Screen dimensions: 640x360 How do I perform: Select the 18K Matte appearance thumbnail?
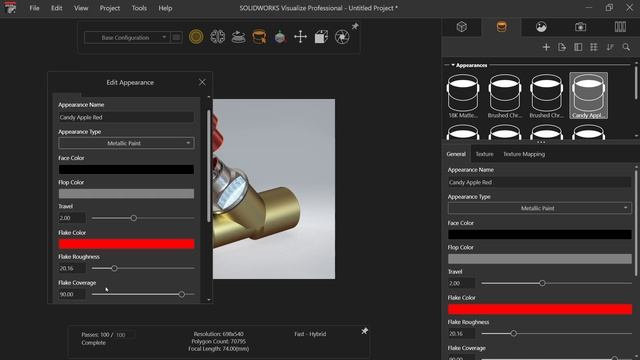(x=463, y=96)
